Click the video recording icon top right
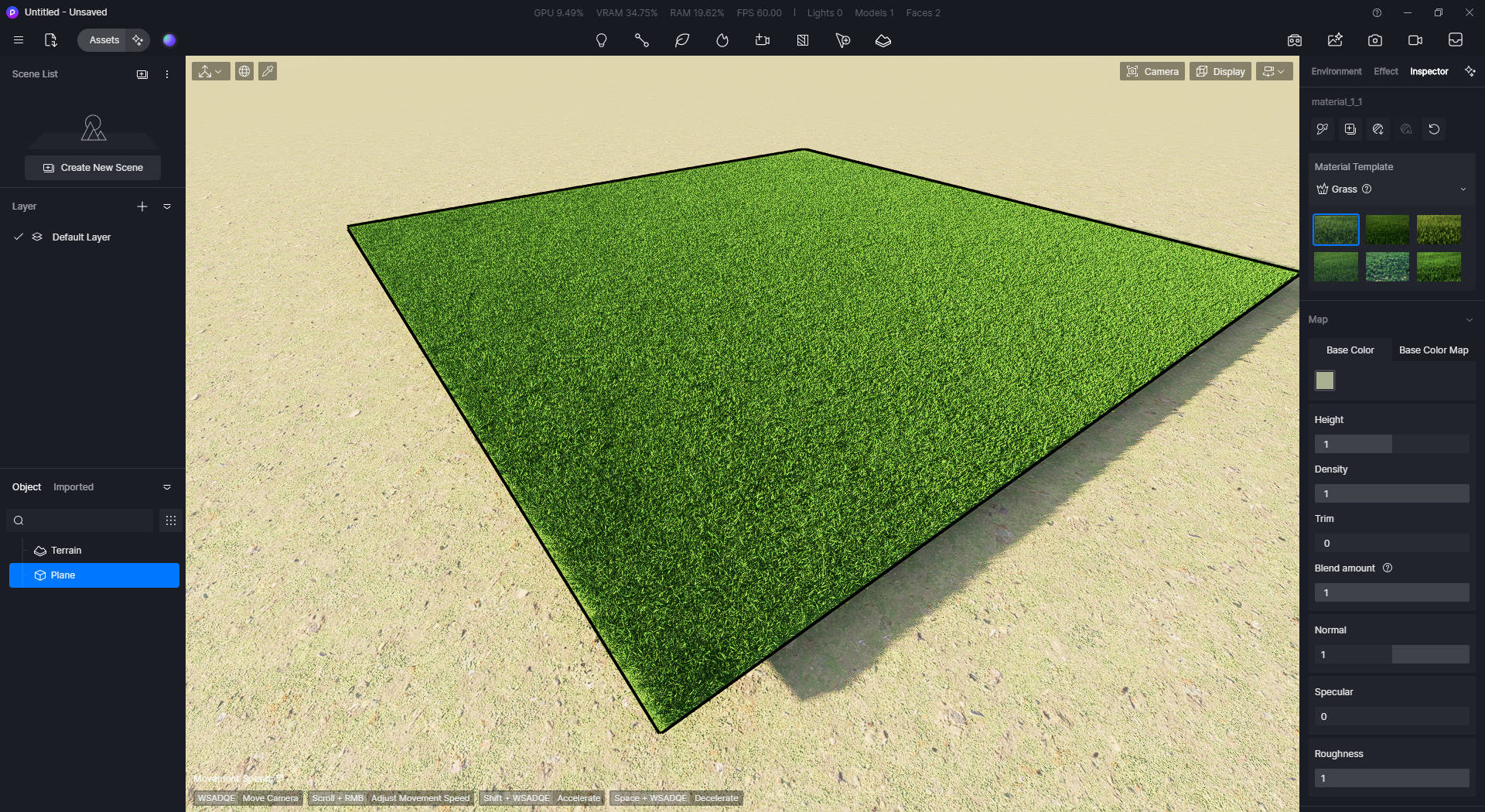This screenshot has height=812, width=1485. (x=1416, y=40)
